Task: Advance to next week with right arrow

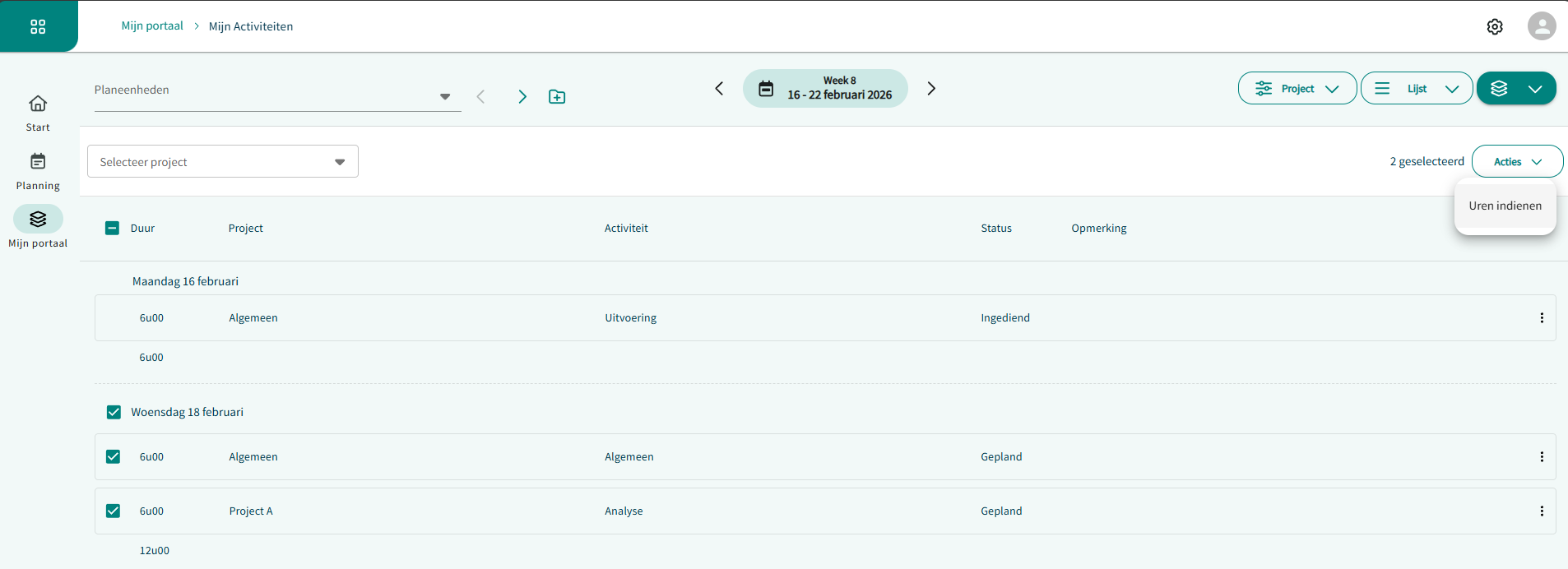Action: click(931, 89)
